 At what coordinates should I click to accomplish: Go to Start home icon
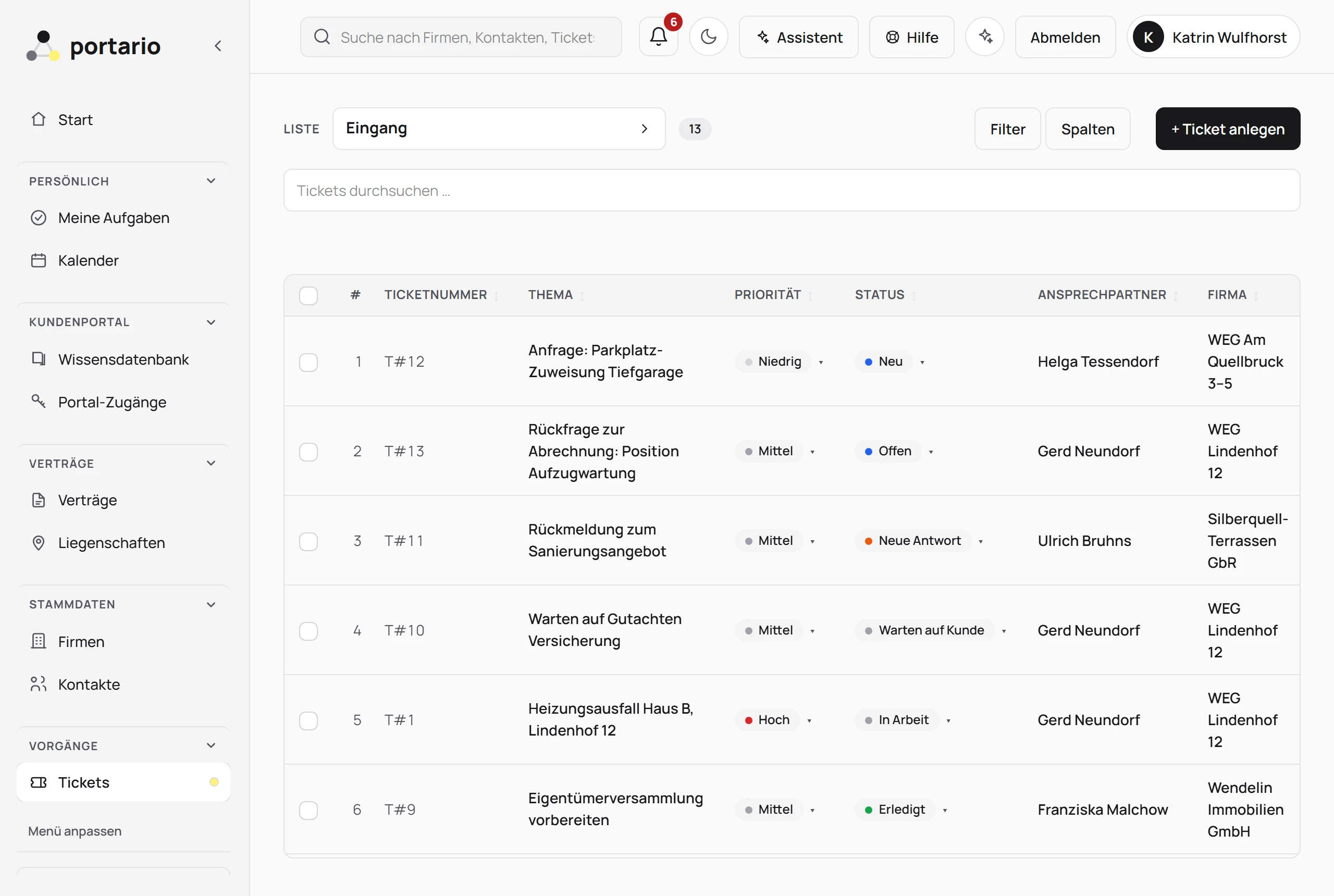click(x=38, y=119)
